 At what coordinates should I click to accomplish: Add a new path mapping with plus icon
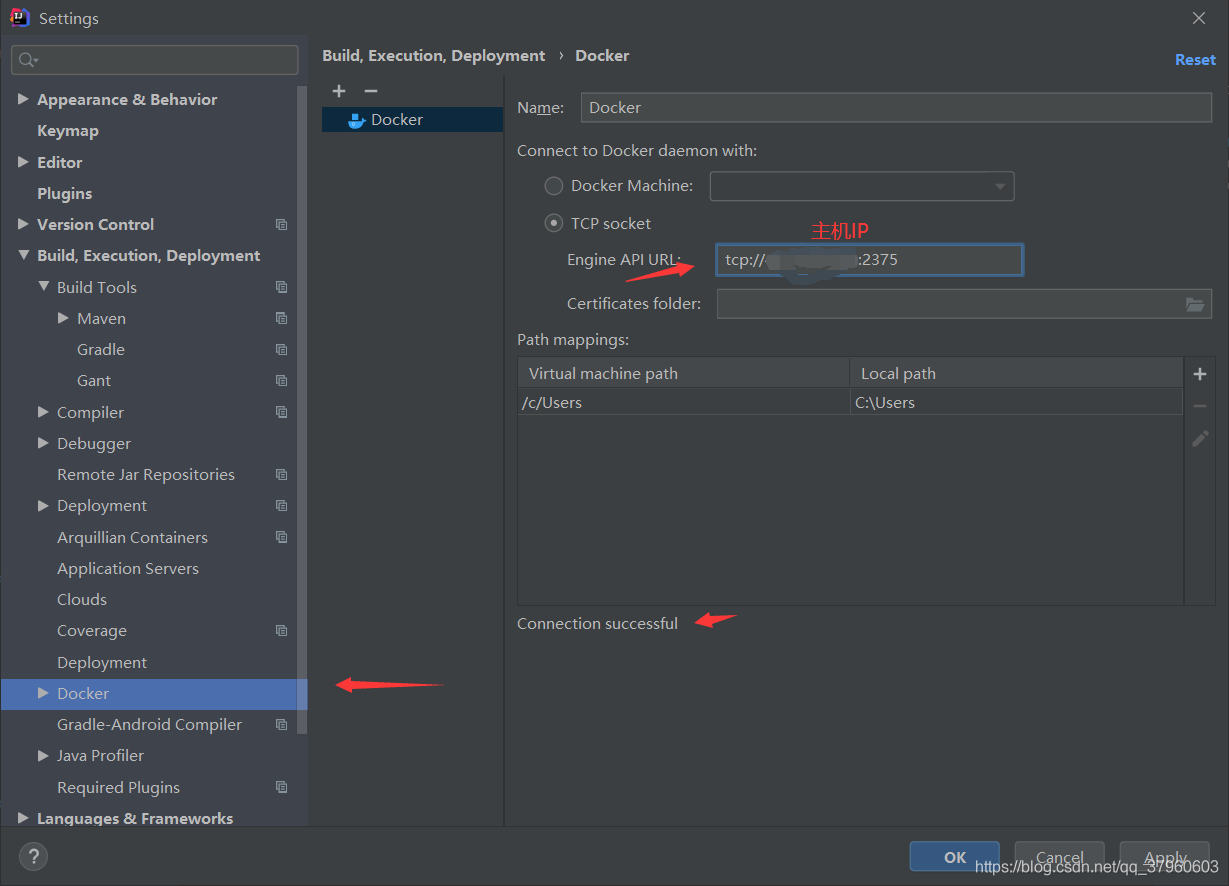pos(1200,374)
